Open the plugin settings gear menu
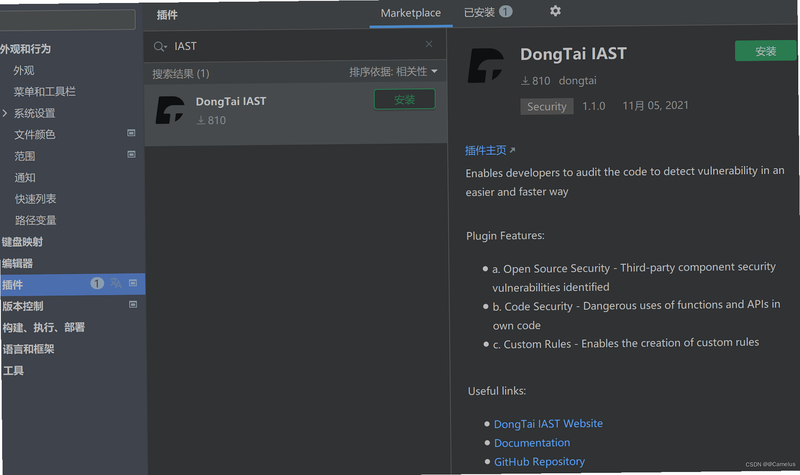This screenshot has width=800, height=475. [x=555, y=11]
